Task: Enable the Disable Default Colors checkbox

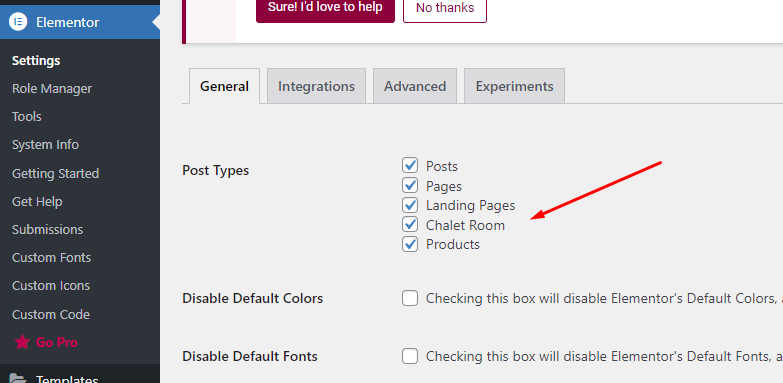Action: (x=410, y=298)
